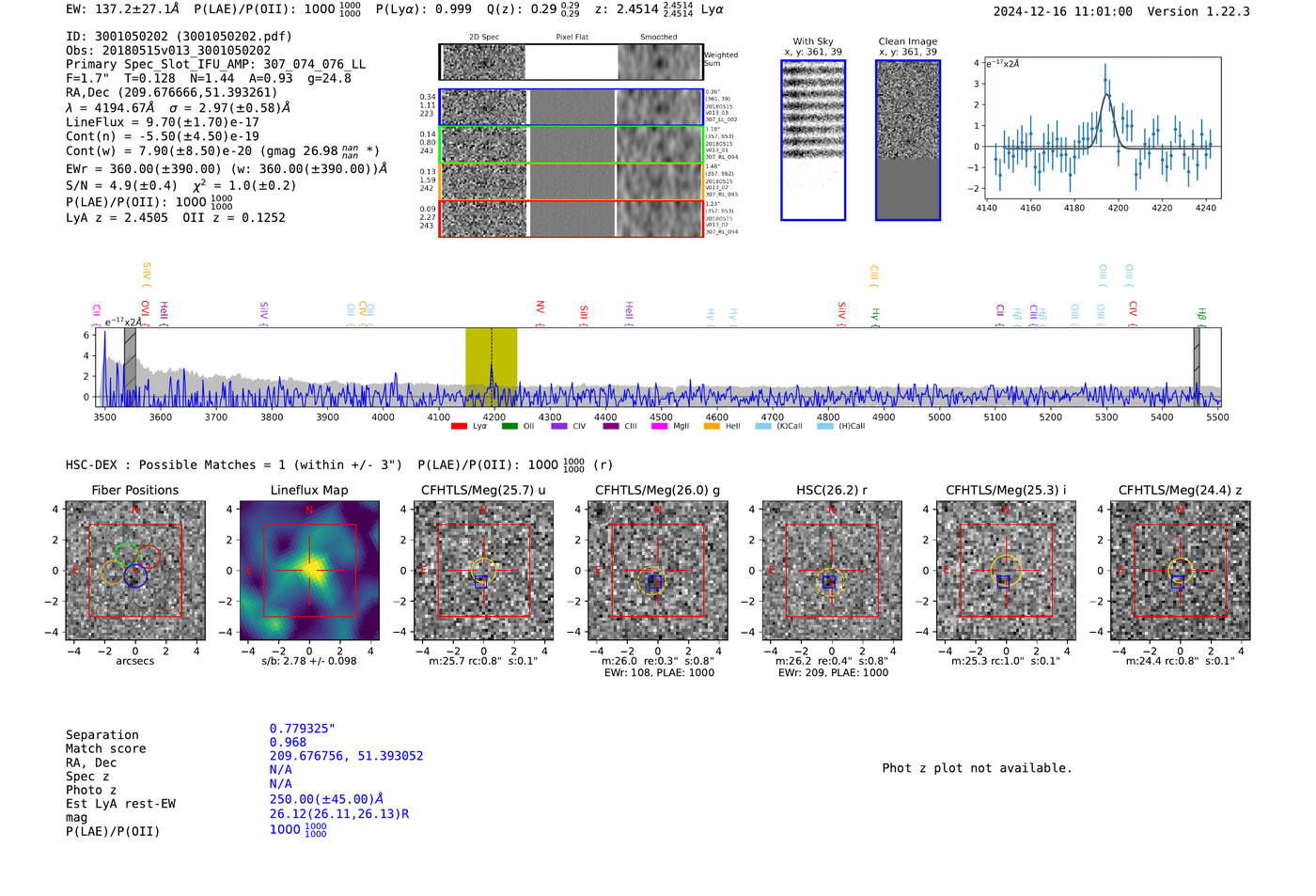Image resolution: width=1316 pixels, height=896 pixels.
Task: Click the red Lyα legend swatch
Action: pos(459,426)
